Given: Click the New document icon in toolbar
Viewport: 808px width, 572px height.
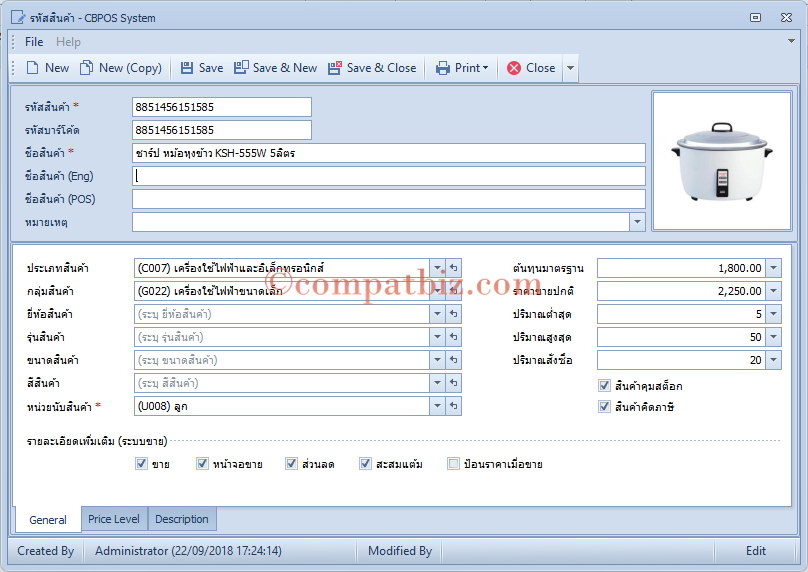Looking at the screenshot, I should tap(32, 68).
